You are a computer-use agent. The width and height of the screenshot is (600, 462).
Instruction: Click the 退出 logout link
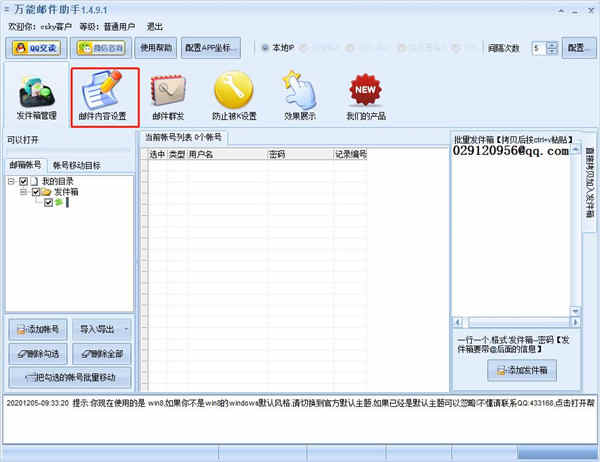click(x=155, y=26)
